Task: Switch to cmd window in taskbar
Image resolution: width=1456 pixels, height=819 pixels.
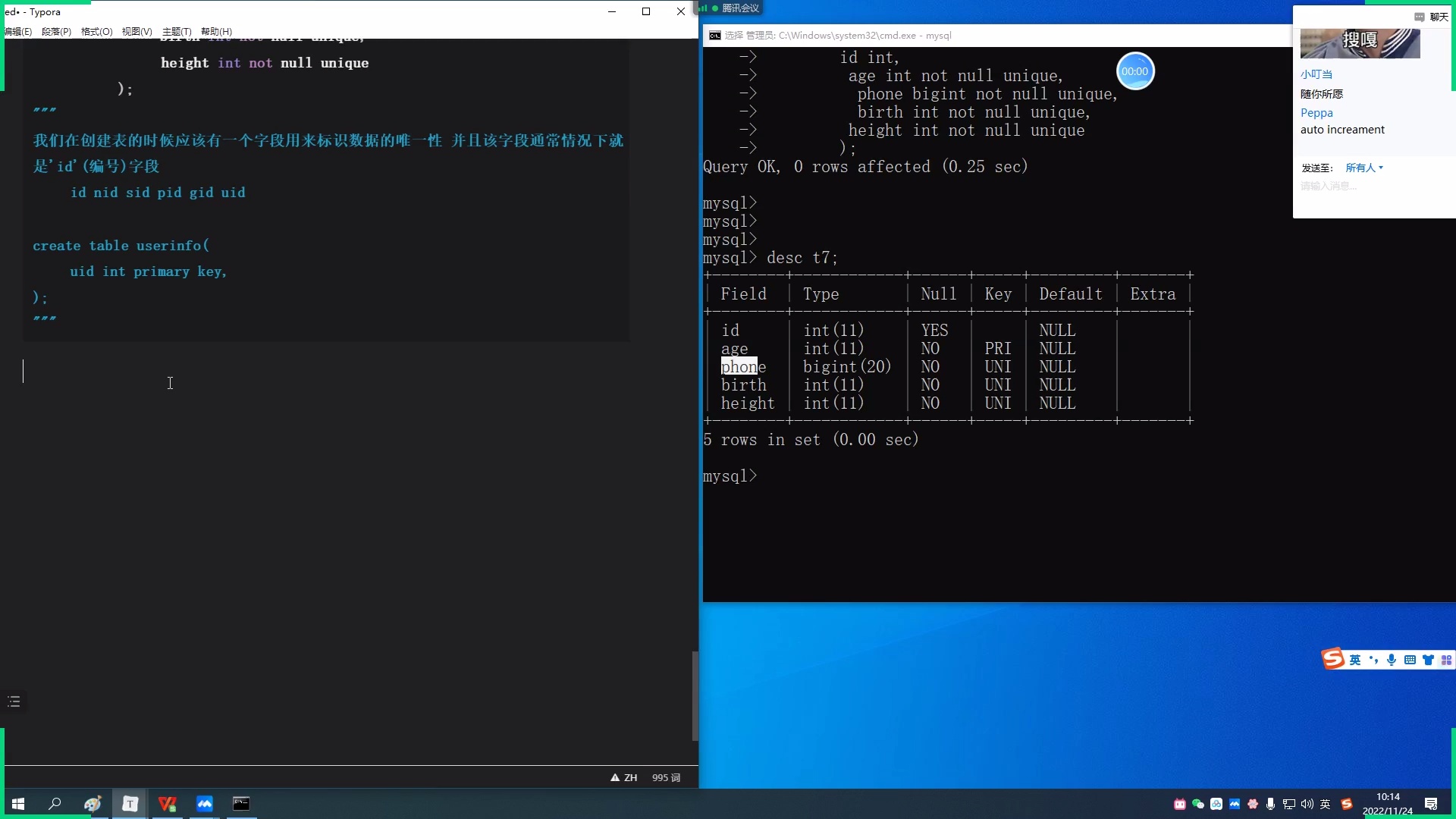Action: (x=241, y=804)
